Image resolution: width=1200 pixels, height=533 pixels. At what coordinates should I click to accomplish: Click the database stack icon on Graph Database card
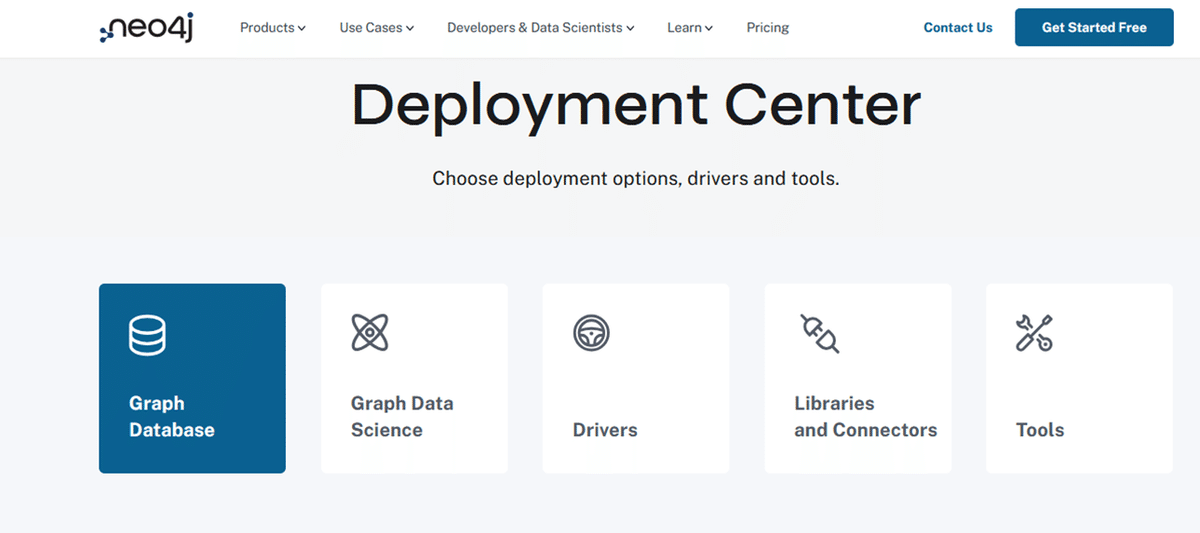[147, 335]
